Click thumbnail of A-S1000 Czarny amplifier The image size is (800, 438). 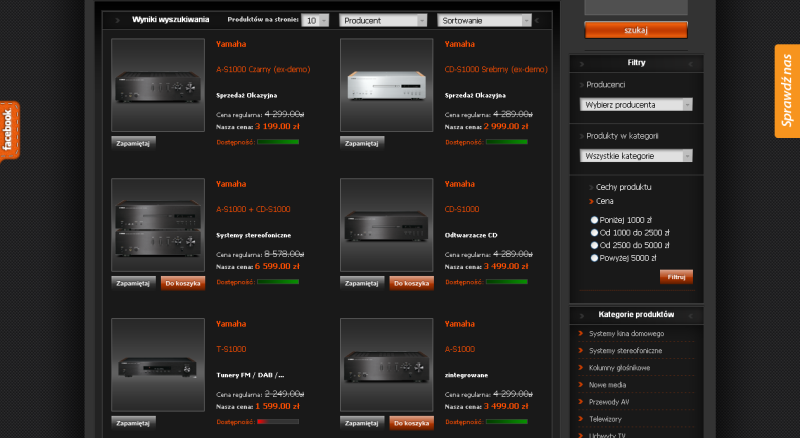click(x=158, y=85)
